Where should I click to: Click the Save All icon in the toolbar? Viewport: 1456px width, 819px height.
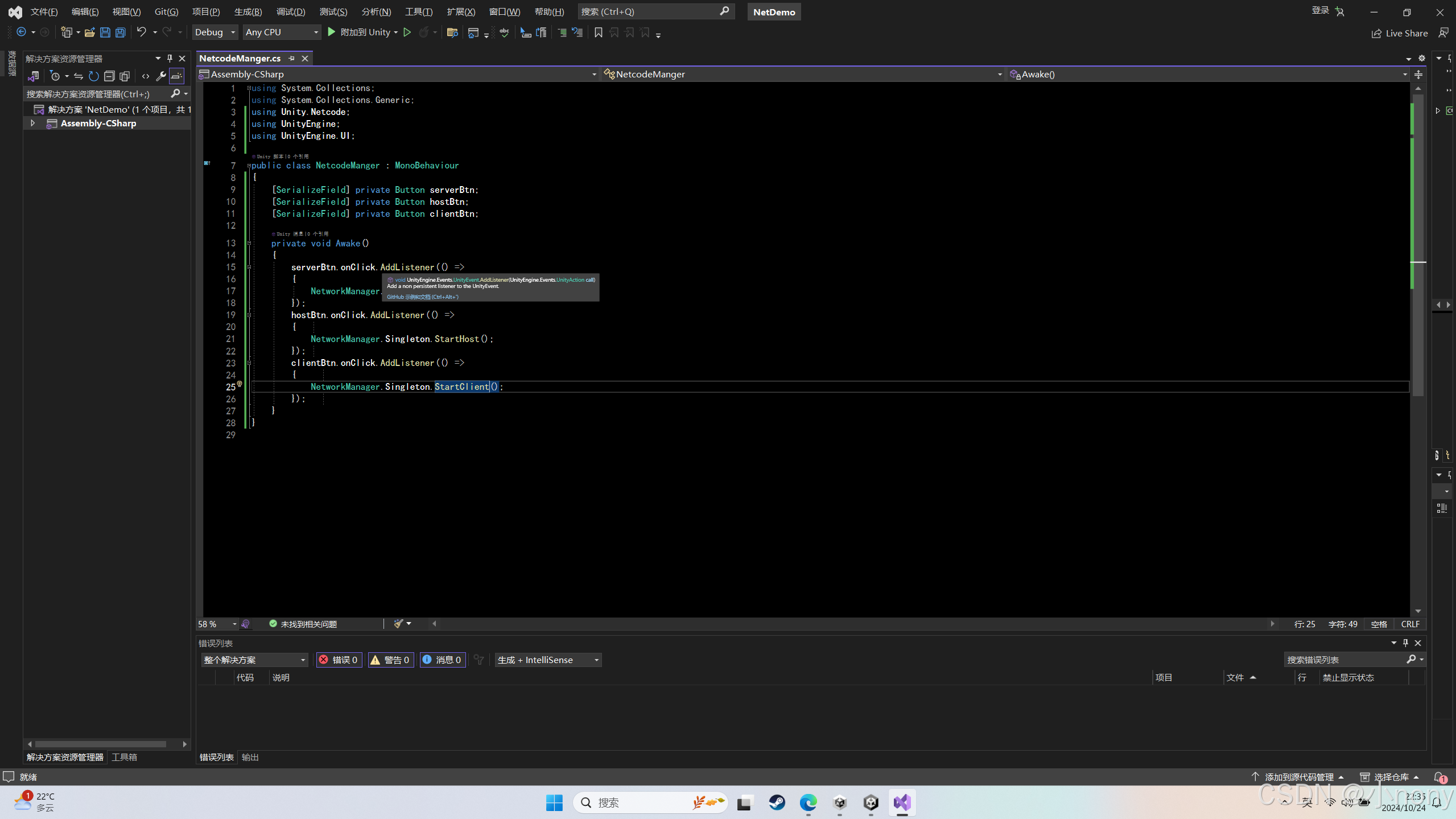pos(120,32)
